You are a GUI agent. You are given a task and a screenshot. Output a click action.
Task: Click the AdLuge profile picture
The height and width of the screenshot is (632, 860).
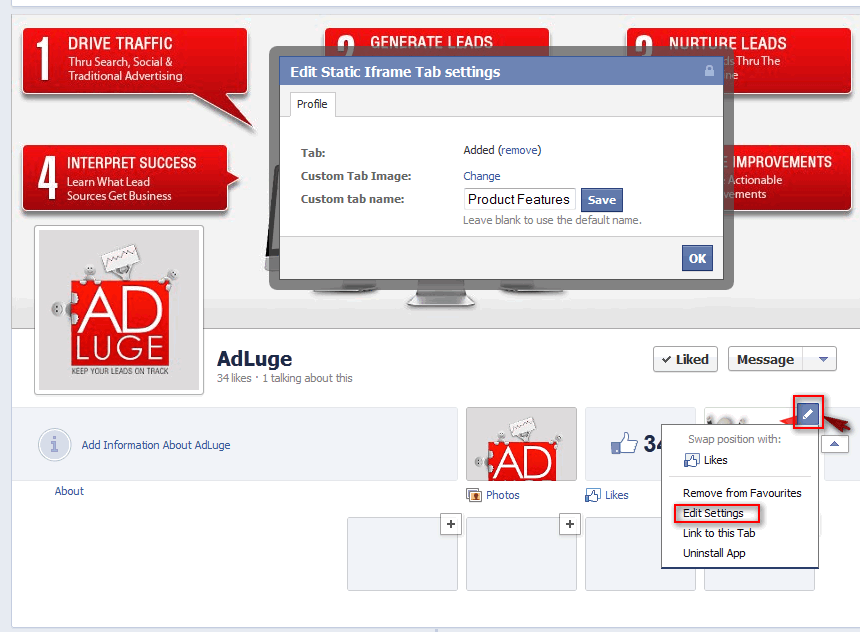pos(119,310)
